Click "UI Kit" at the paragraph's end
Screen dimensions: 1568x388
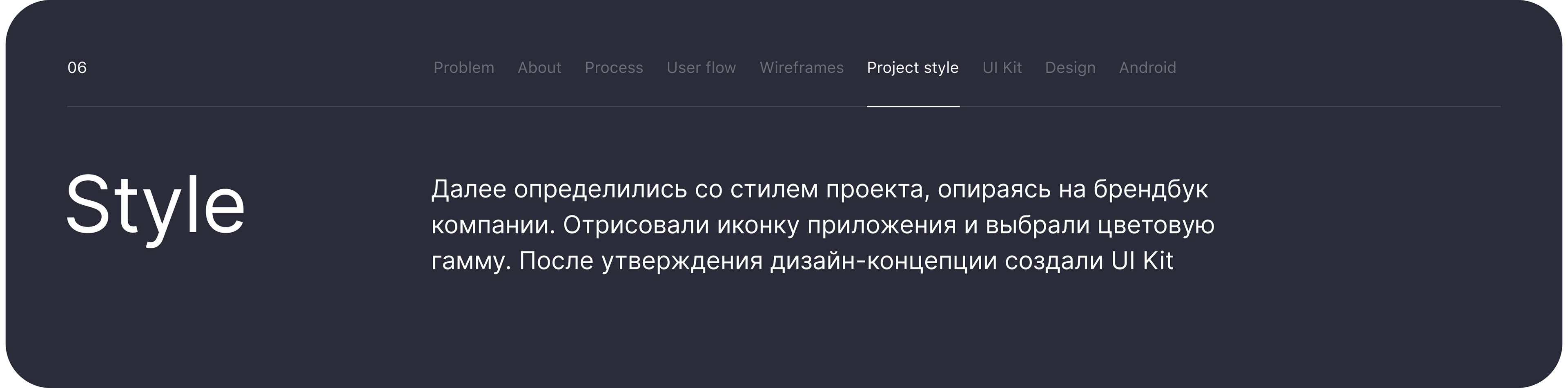[1141, 261]
